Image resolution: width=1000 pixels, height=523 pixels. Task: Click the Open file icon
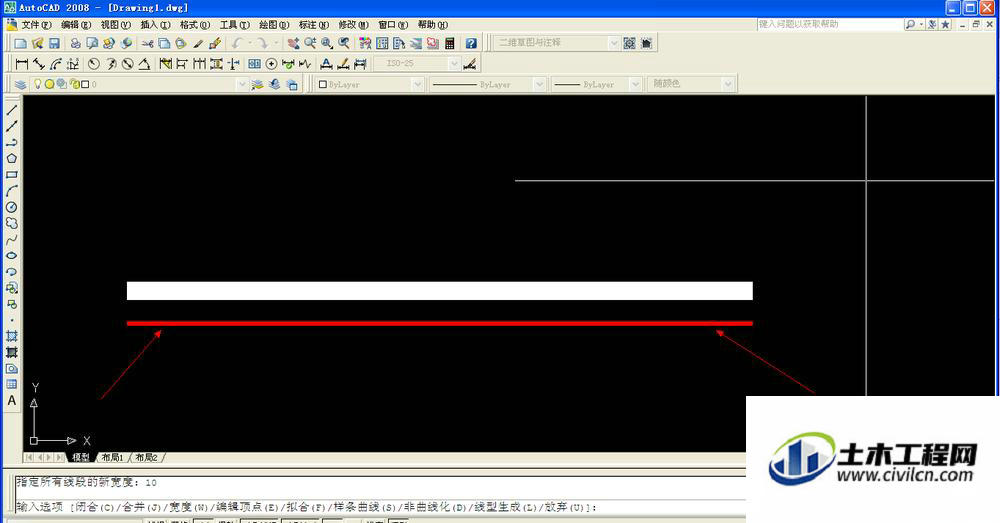point(37,43)
